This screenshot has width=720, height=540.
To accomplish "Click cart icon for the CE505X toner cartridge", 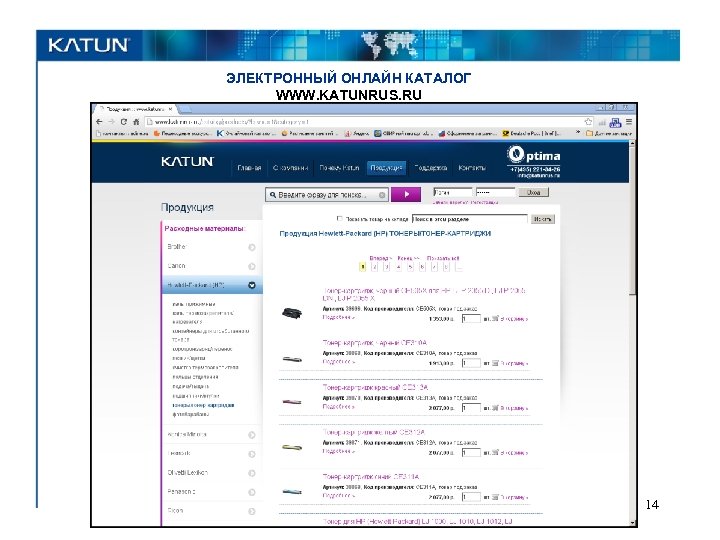I will [495, 318].
